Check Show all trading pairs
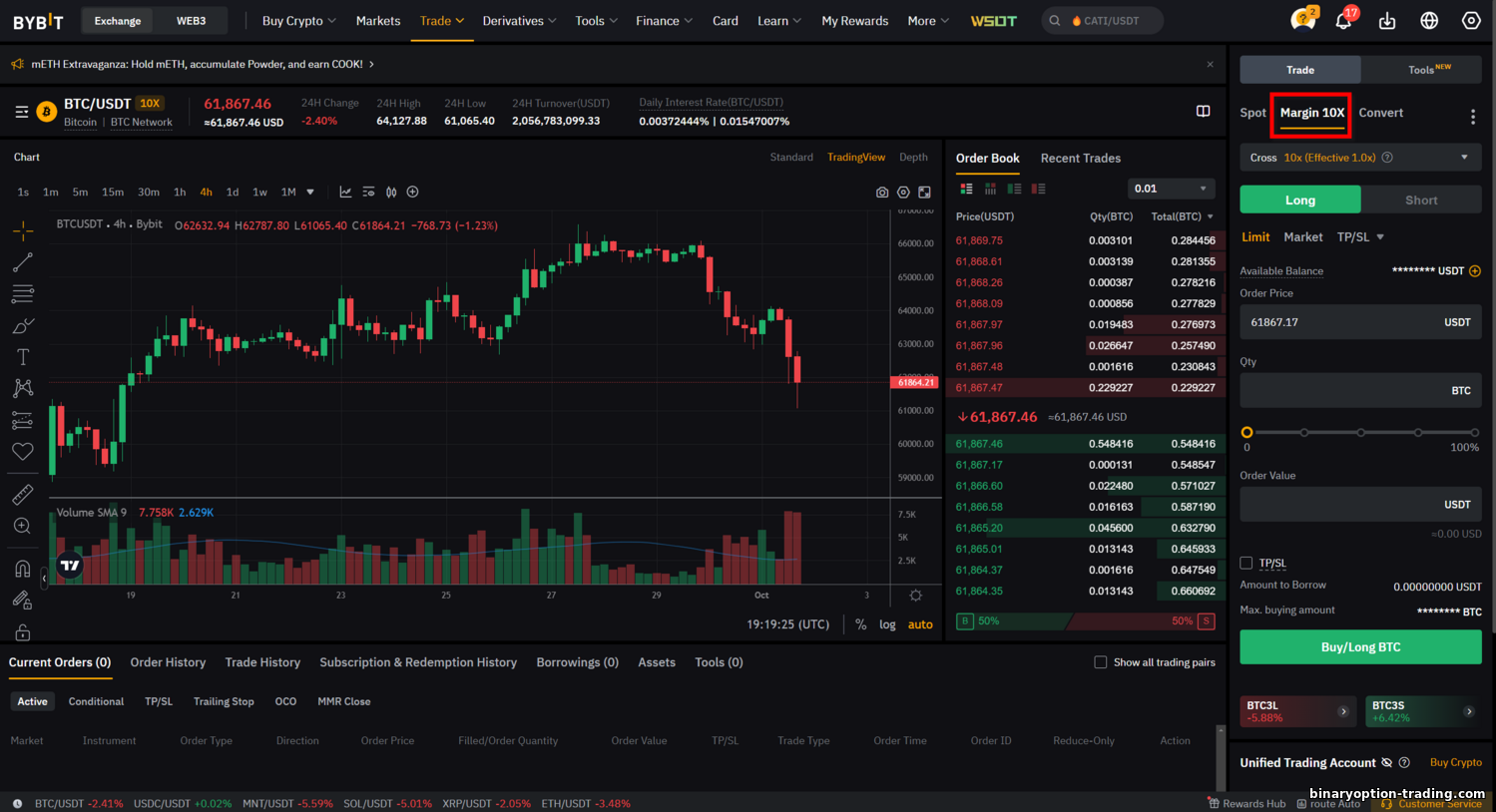This screenshot has width=1496, height=812. coord(1100,662)
